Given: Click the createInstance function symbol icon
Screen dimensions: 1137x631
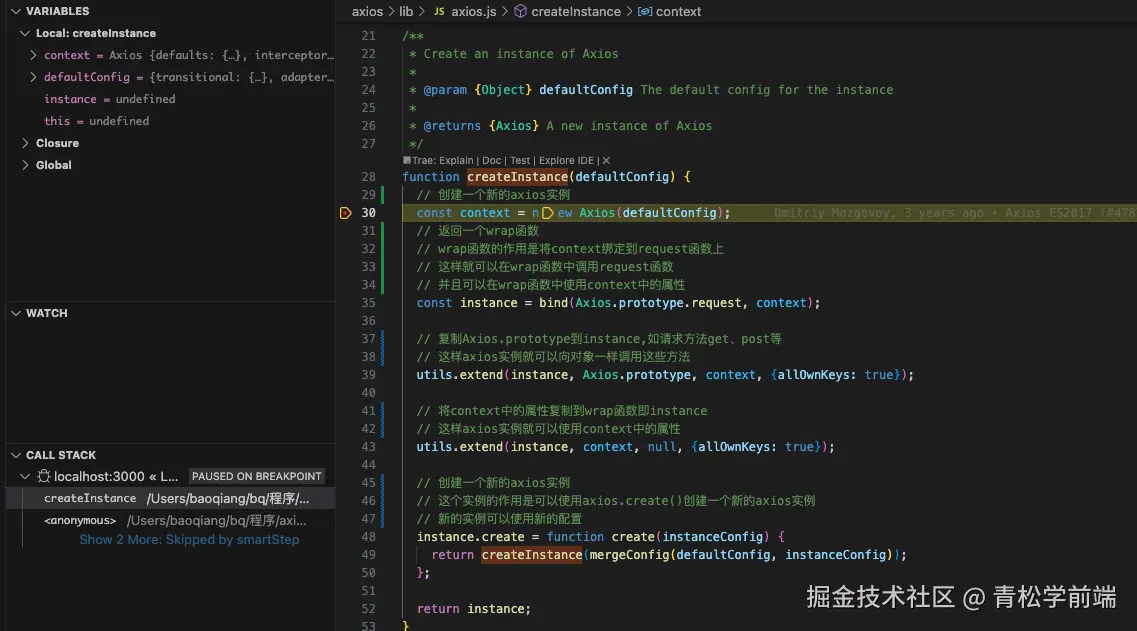Looking at the screenshot, I should (x=520, y=12).
